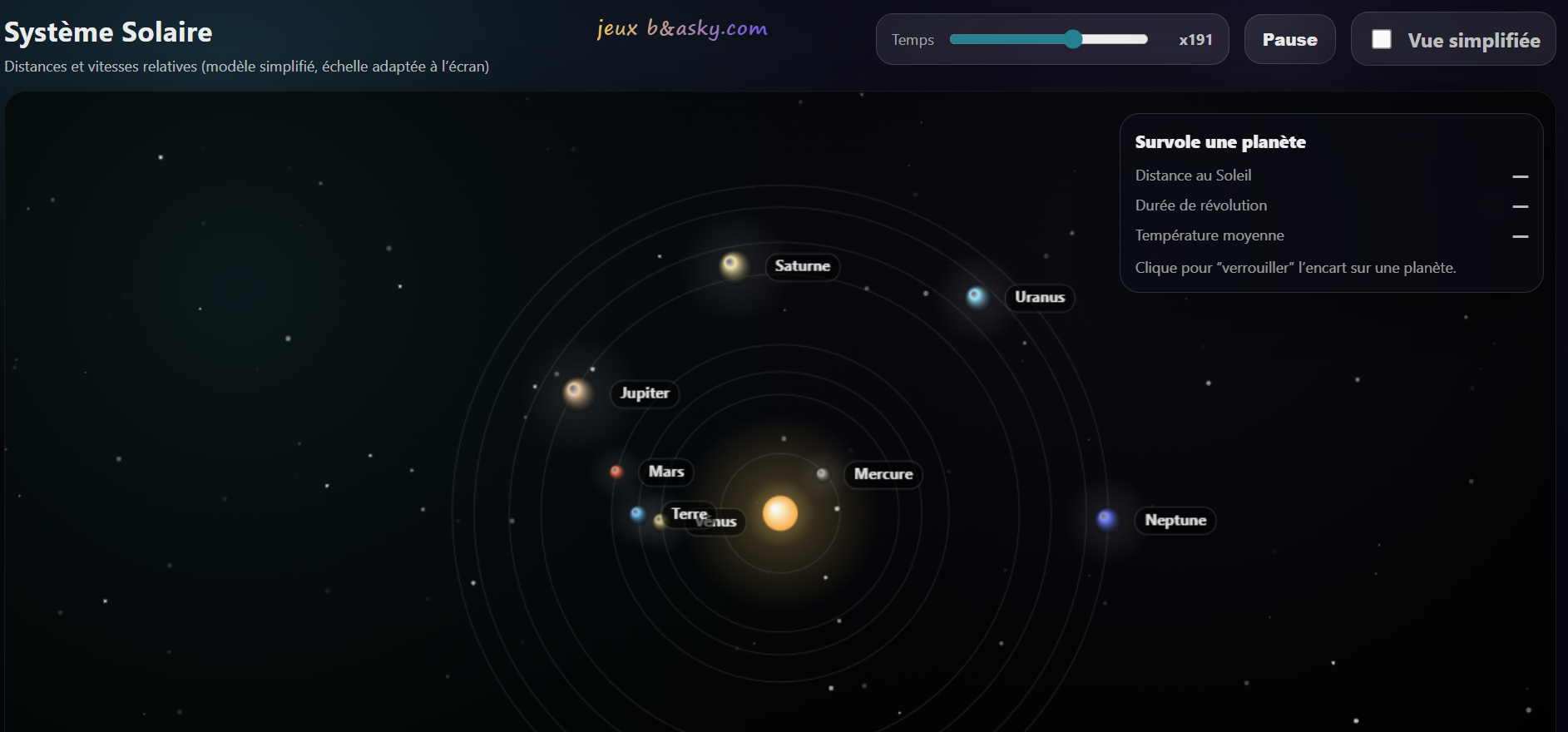
Task: Select the Jupiter planet sphere
Action: click(x=576, y=392)
